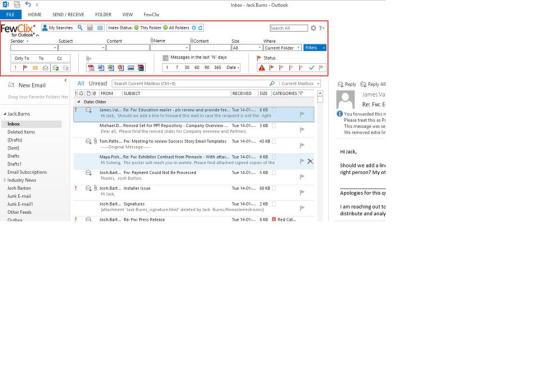The width and height of the screenshot is (540, 383).
Task: Open the Date dropdown in days filter
Action: 232,68
